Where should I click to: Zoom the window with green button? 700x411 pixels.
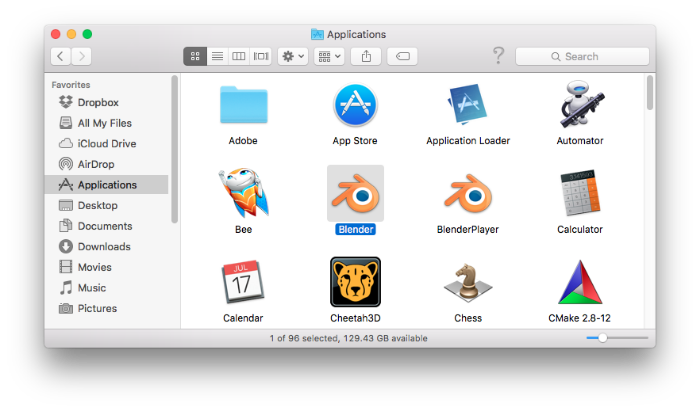click(88, 34)
